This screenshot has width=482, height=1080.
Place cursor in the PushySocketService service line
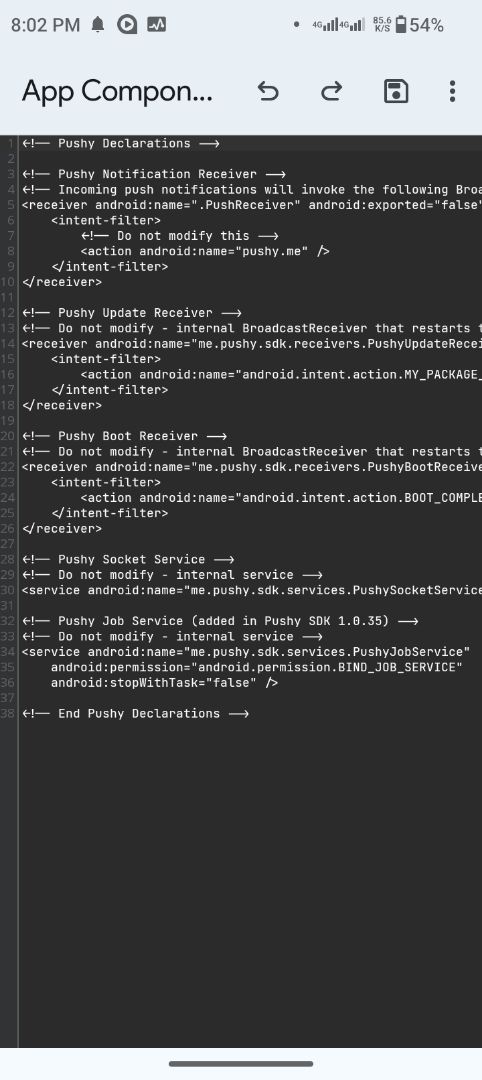pyautogui.click(x=251, y=590)
